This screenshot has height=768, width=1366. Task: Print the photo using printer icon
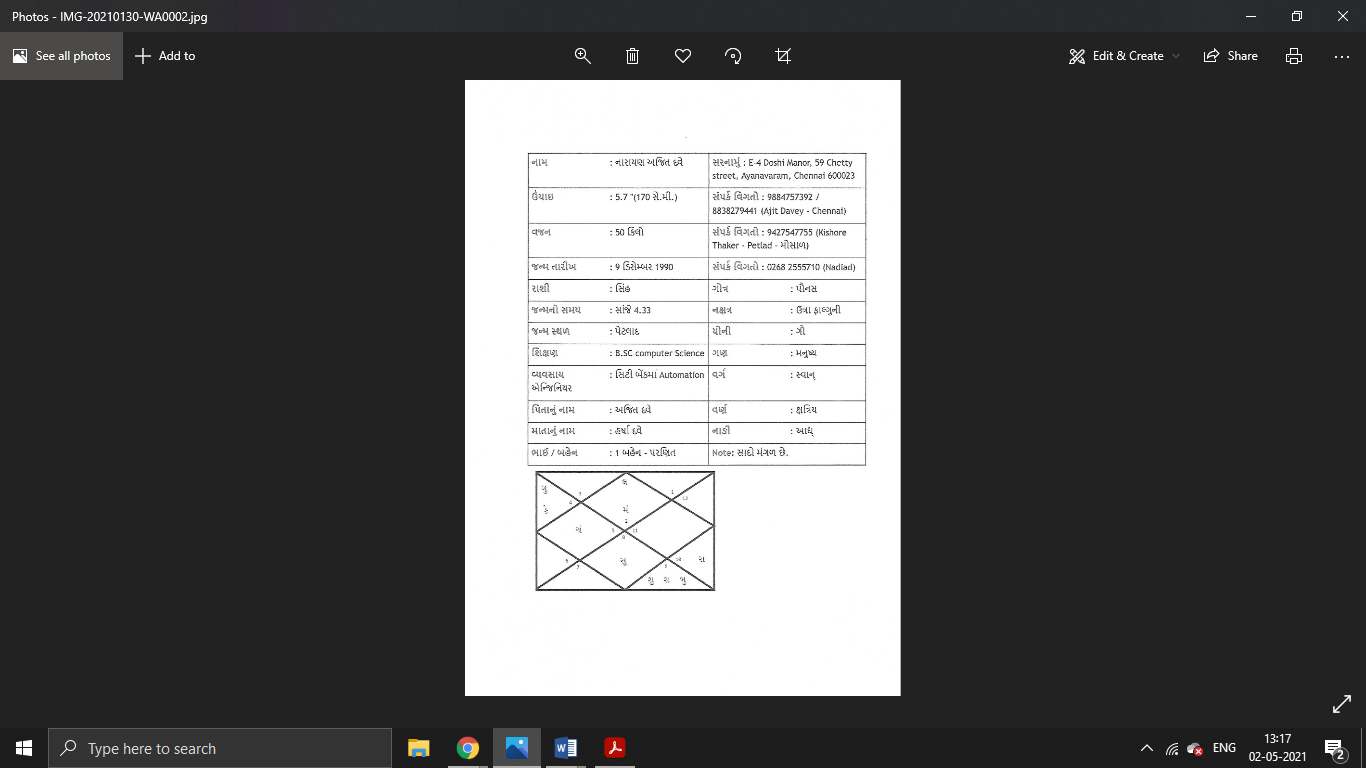1294,56
